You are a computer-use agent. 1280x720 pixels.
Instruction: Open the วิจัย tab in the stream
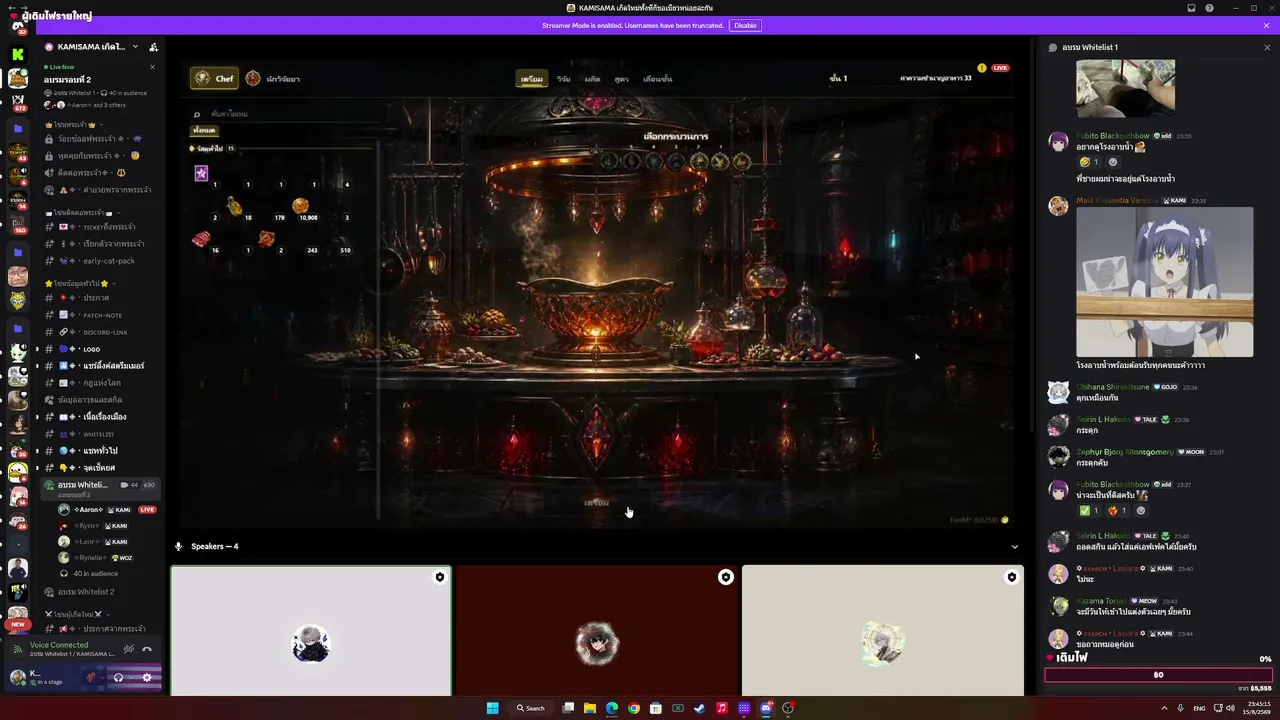564,79
